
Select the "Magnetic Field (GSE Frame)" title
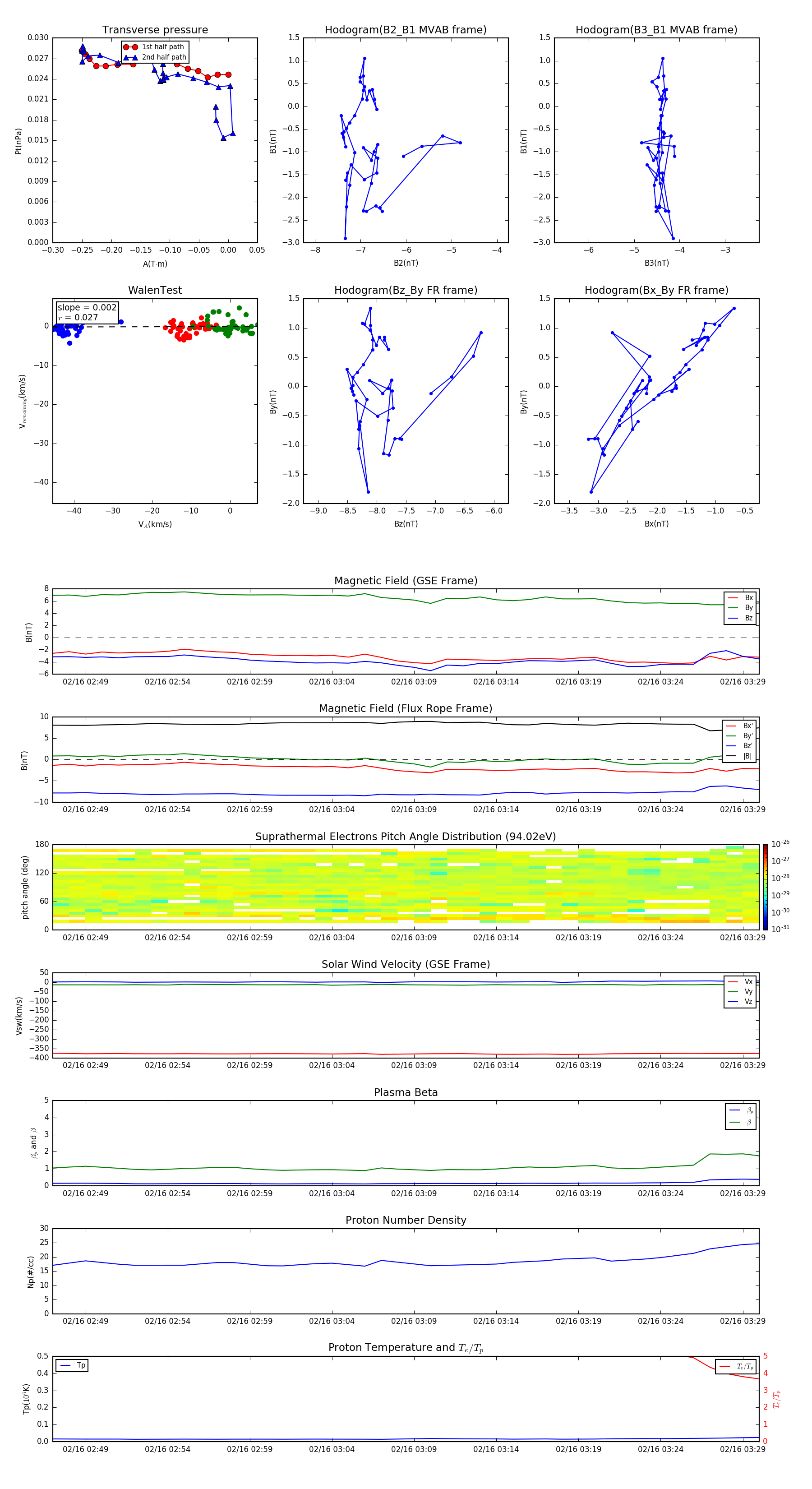(x=406, y=581)
